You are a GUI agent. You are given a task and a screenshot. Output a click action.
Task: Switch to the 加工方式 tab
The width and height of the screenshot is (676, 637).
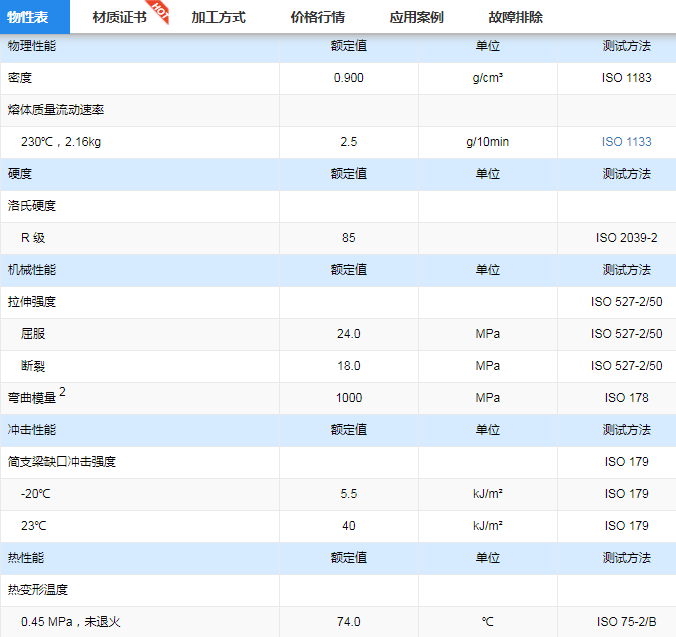[218, 17]
